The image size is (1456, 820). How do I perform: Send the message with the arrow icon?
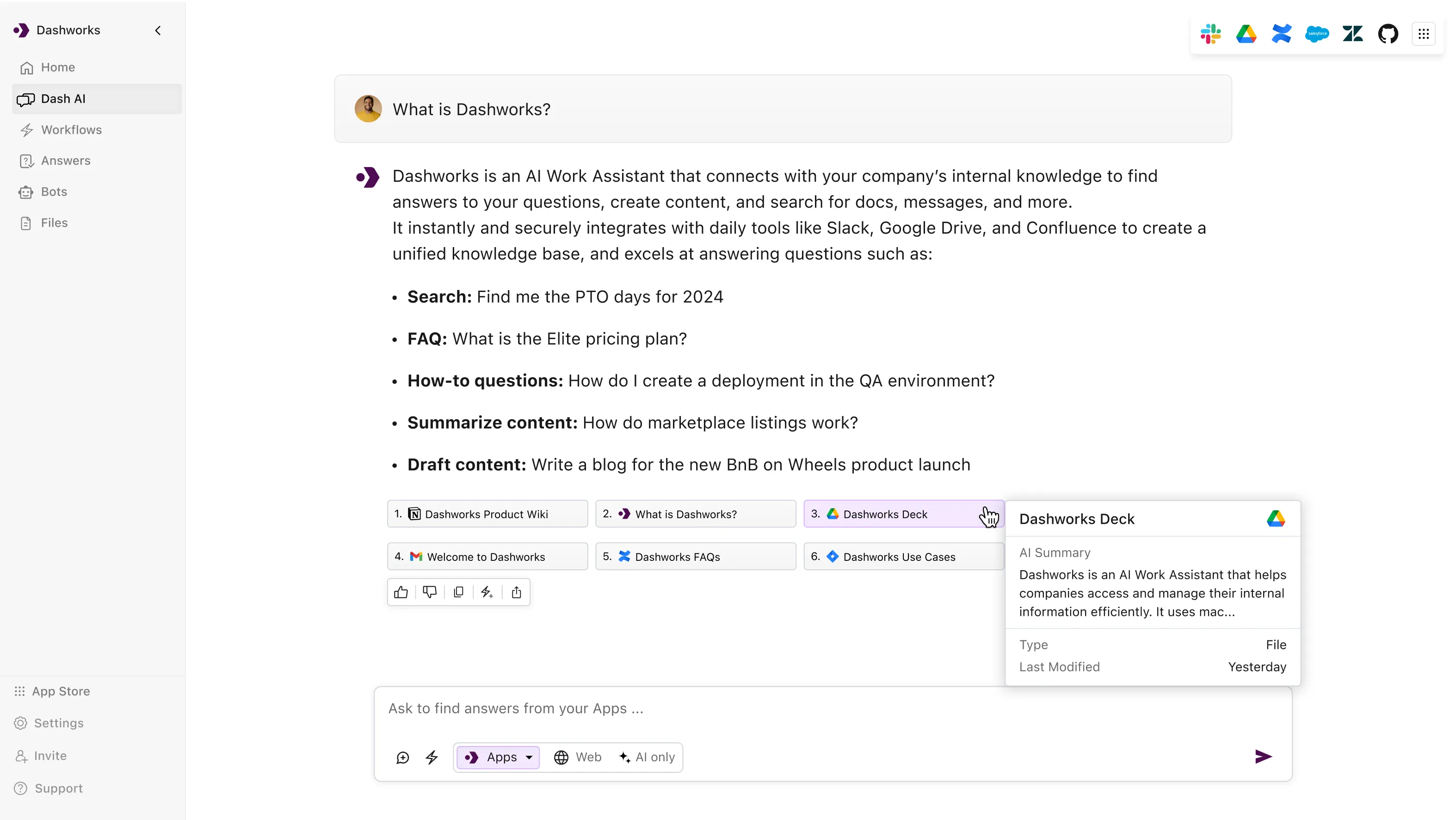(1263, 757)
